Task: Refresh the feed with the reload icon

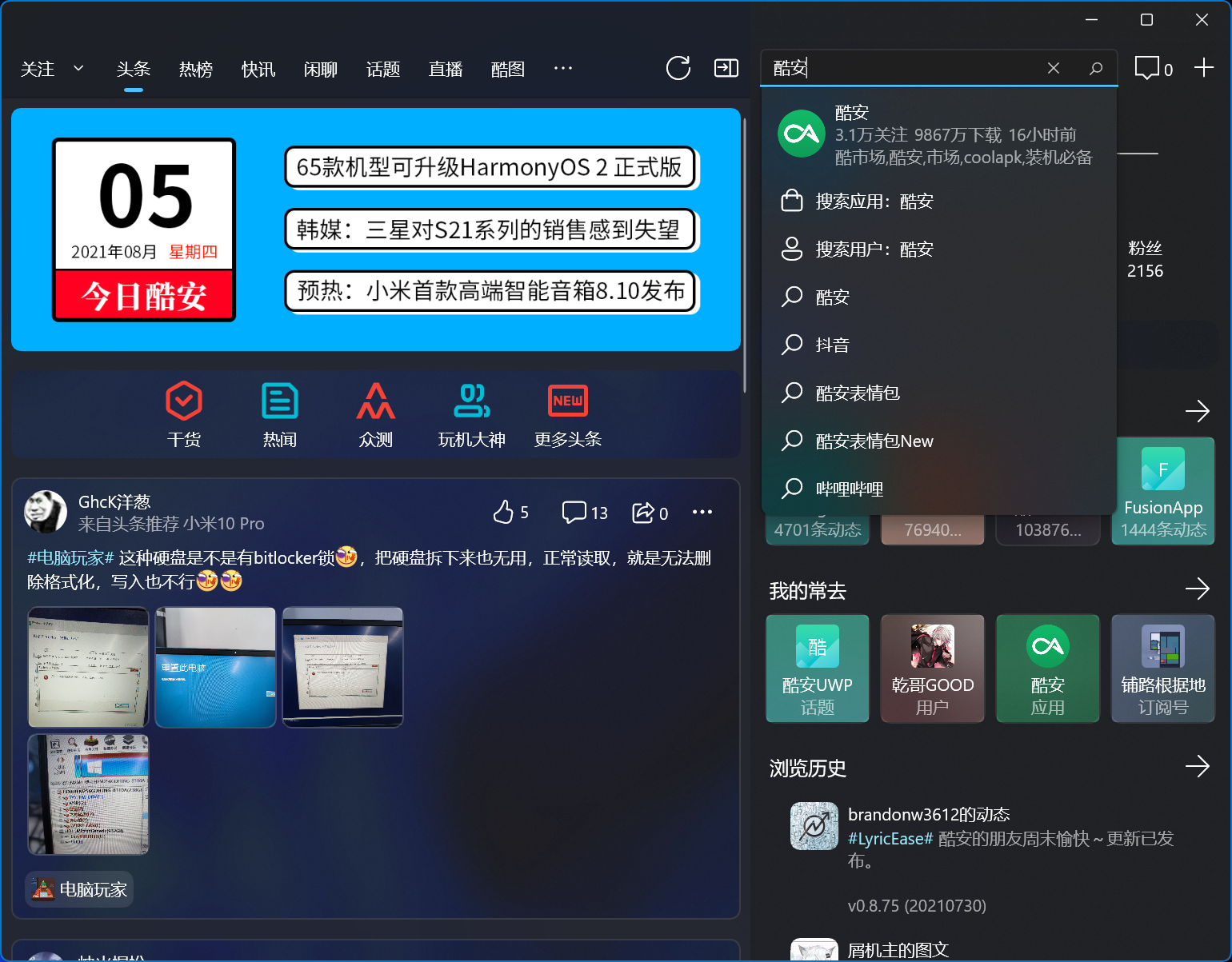Action: click(x=678, y=68)
